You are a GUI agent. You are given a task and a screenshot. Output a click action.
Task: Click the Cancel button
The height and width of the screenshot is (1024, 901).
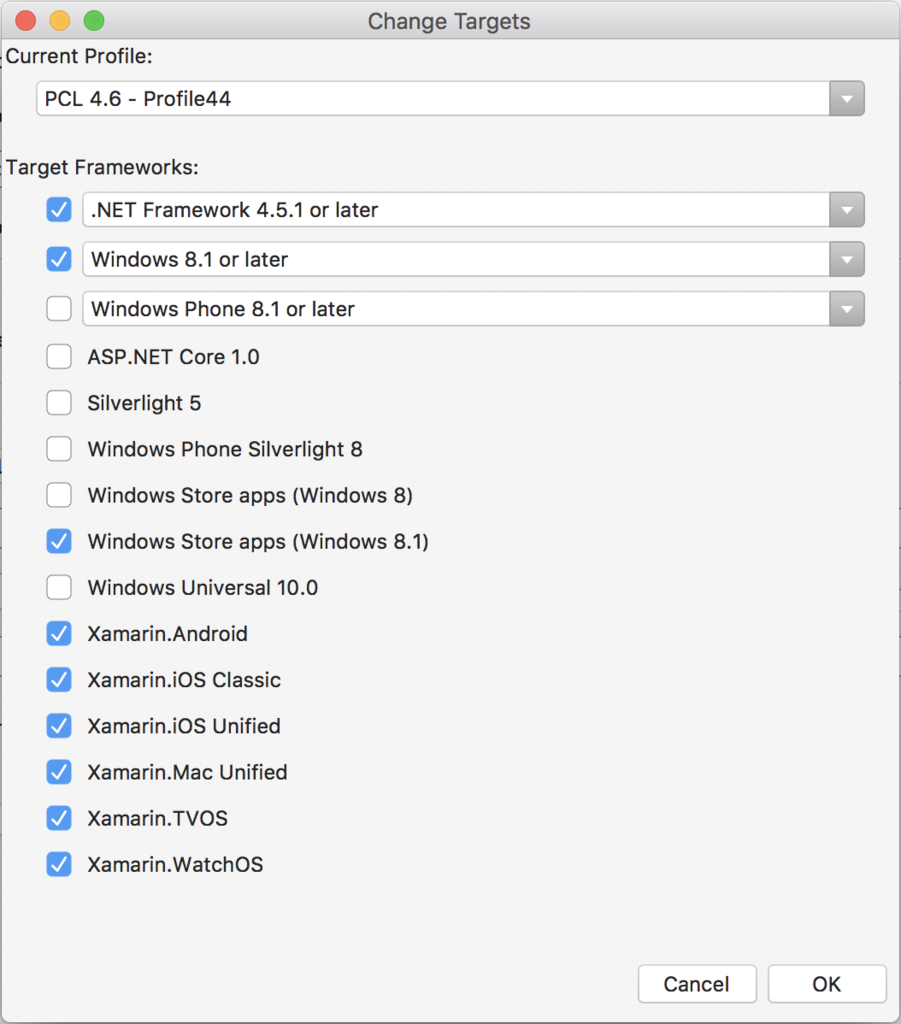coord(697,984)
